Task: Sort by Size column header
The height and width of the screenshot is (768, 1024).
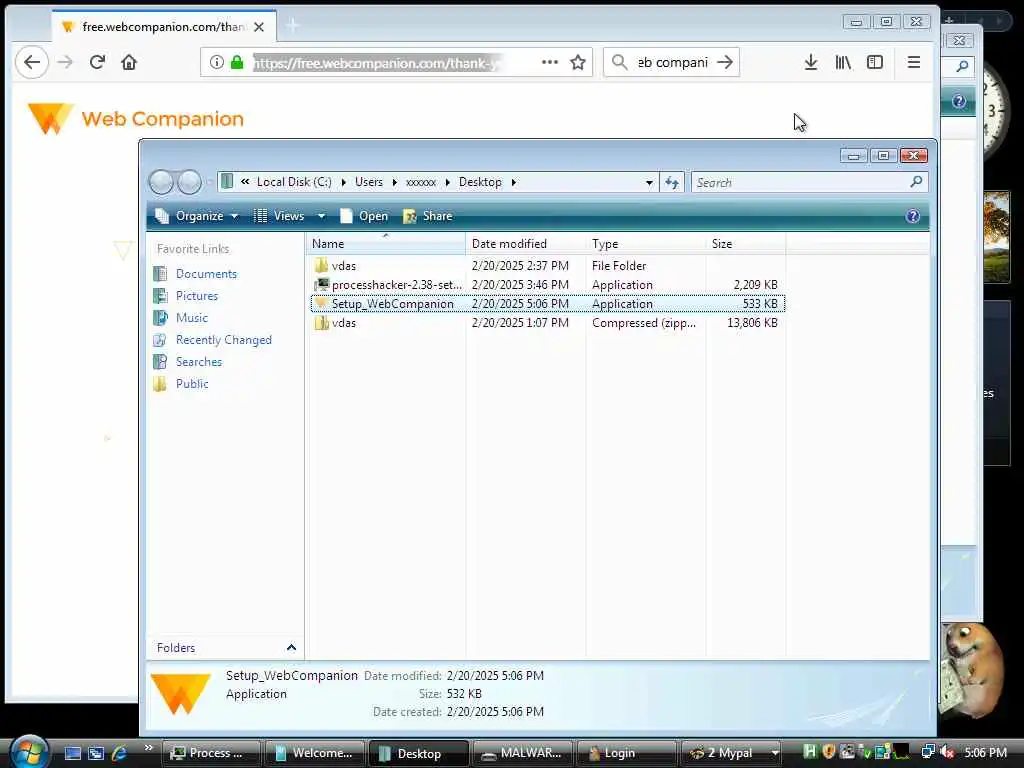Action: pyautogui.click(x=745, y=244)
